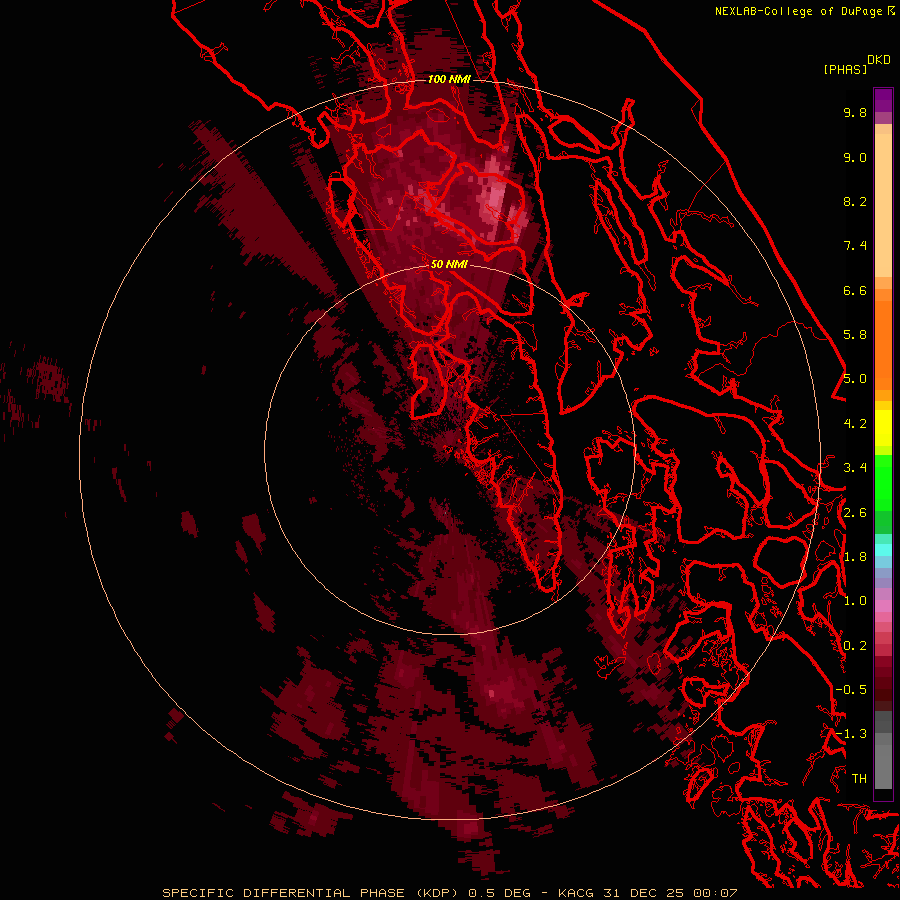Click the 3.4 value on color scale

click(855, 468)
